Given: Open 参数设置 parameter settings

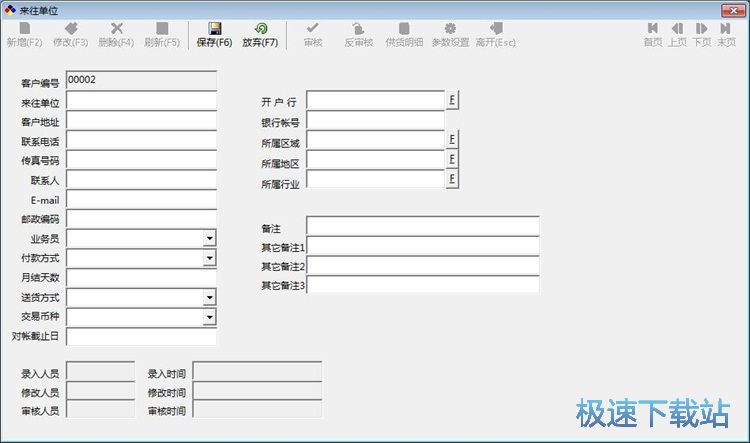Looking at the screenshot, I should click(450, 35).
